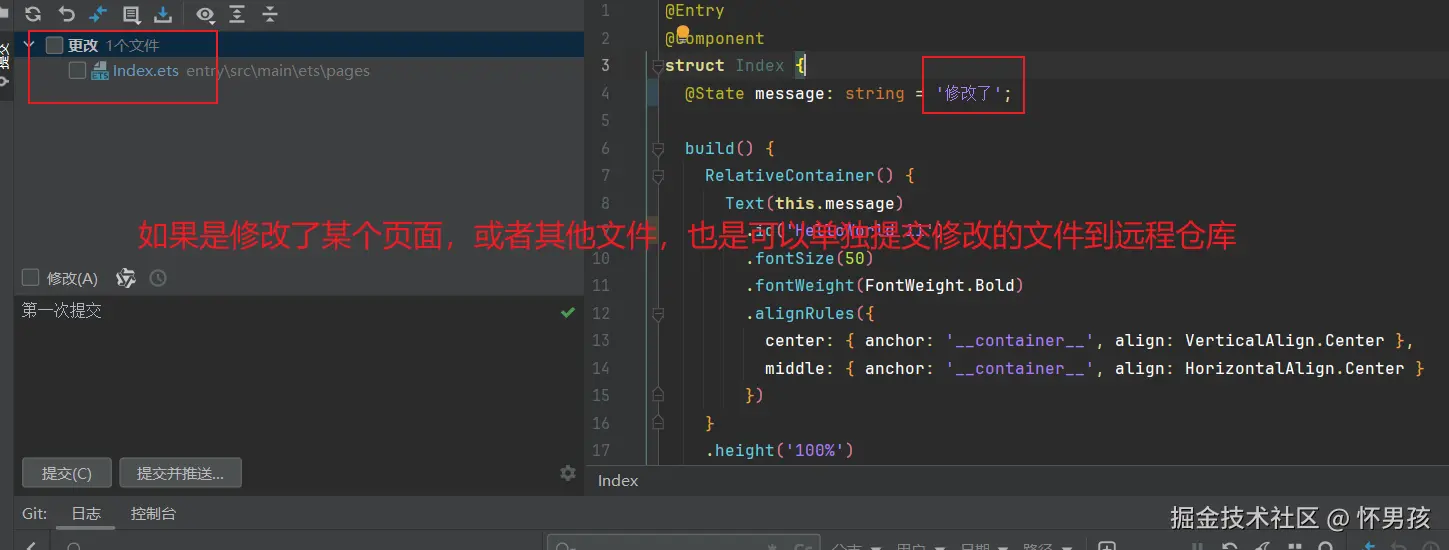
Task: Click the 1个文件 count label
Action: pos(132,45)
